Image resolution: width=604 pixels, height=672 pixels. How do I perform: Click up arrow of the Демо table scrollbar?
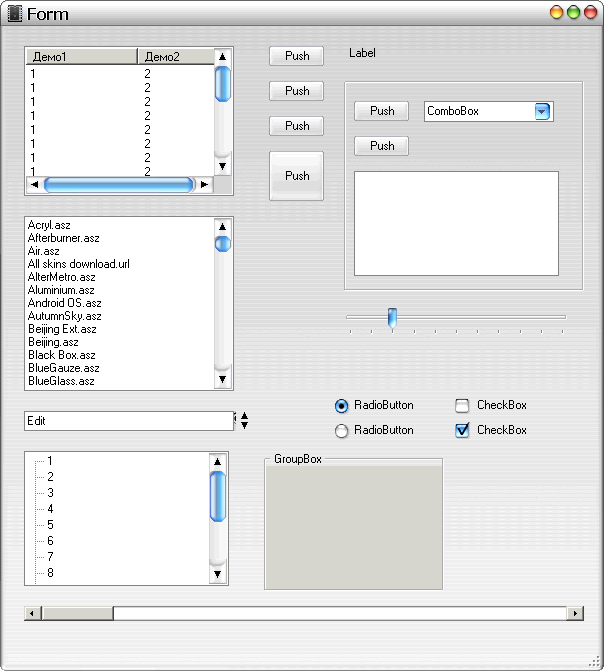click(222, 57)
